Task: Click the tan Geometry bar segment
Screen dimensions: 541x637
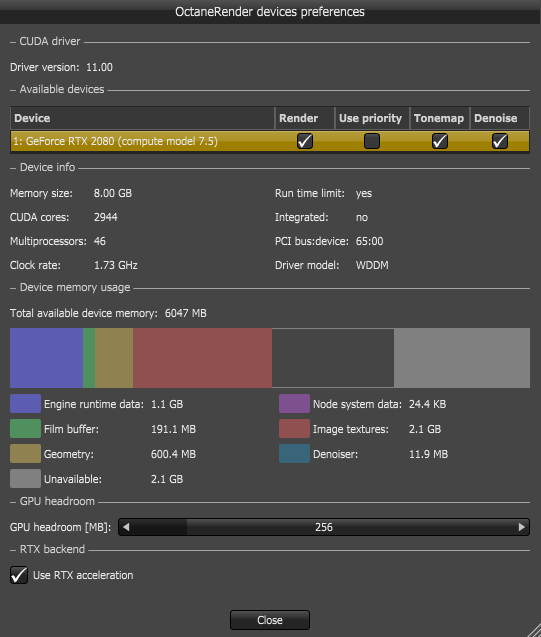Action: coord(114,358)
